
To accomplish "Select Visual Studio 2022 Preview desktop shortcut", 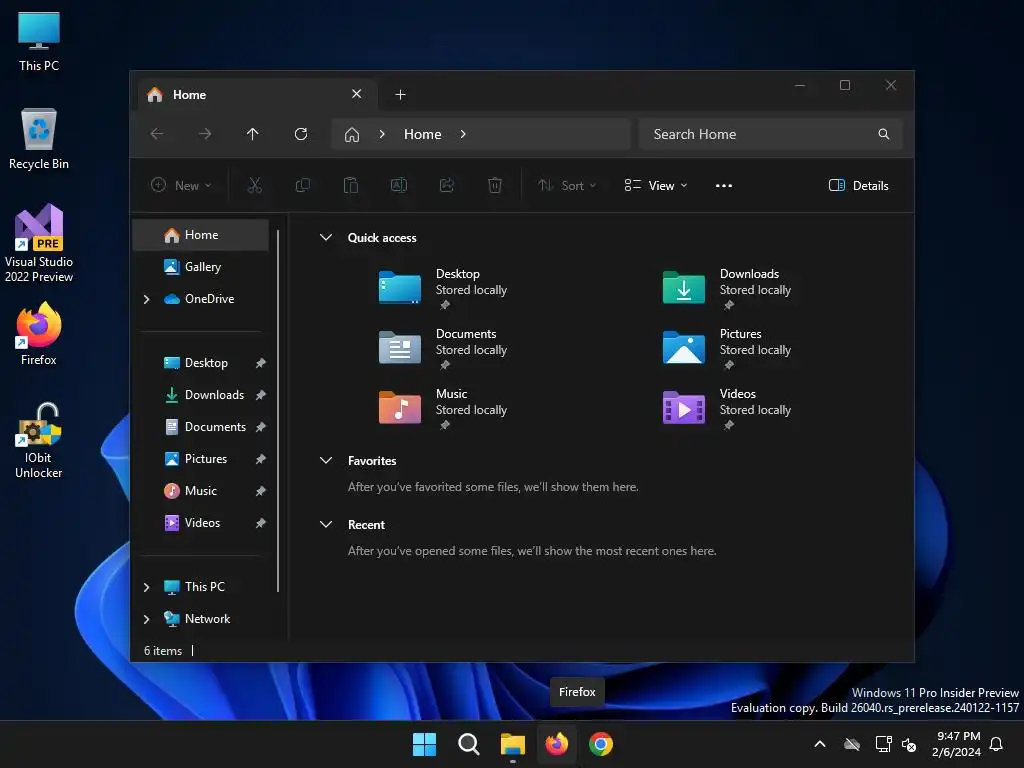I will tap(39, 244).
